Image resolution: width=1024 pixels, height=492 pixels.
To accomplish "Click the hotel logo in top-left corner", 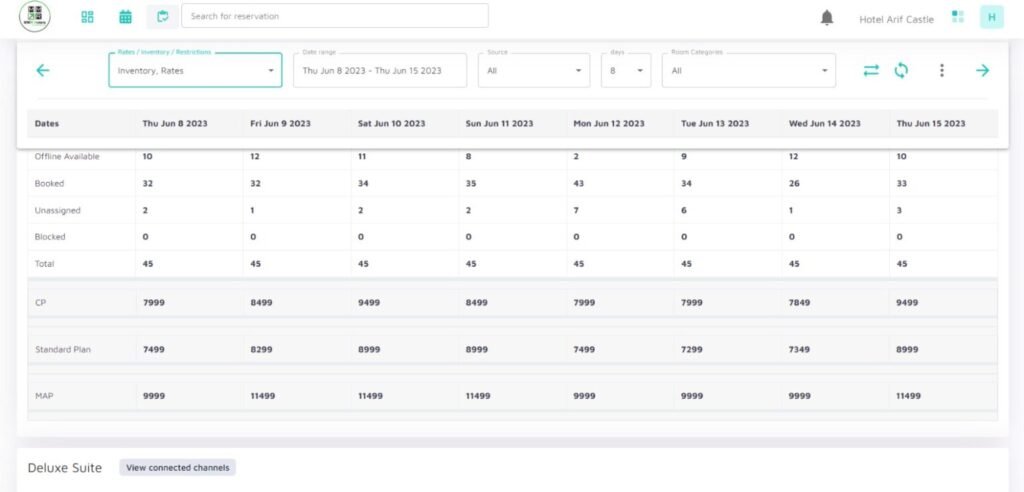I will (34, 16).
